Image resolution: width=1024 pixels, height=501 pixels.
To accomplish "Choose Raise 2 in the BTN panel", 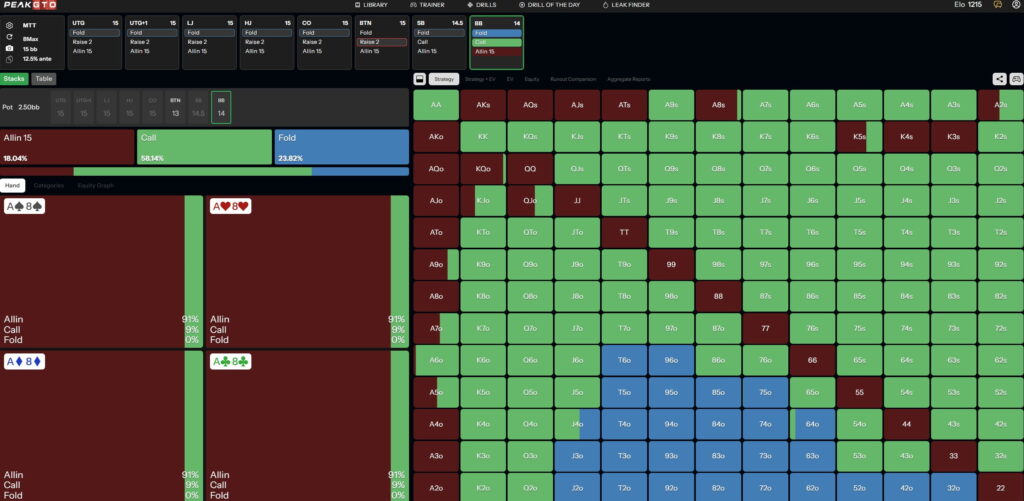I will (380, 42).
